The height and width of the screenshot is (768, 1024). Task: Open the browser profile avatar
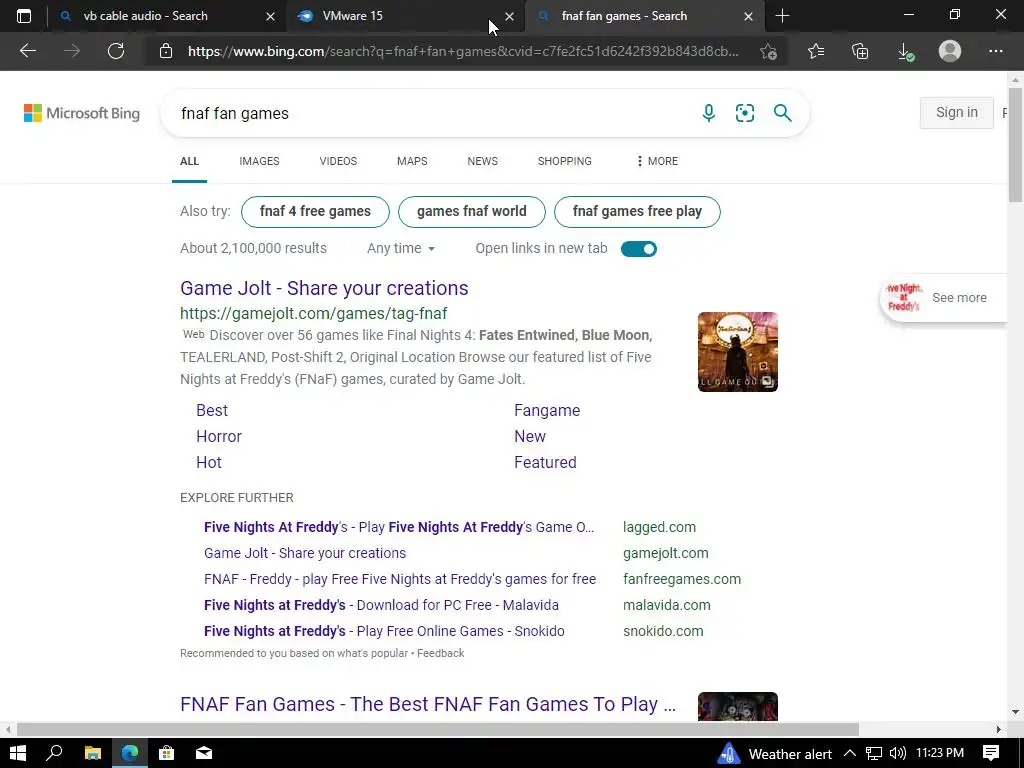point(950,51)
